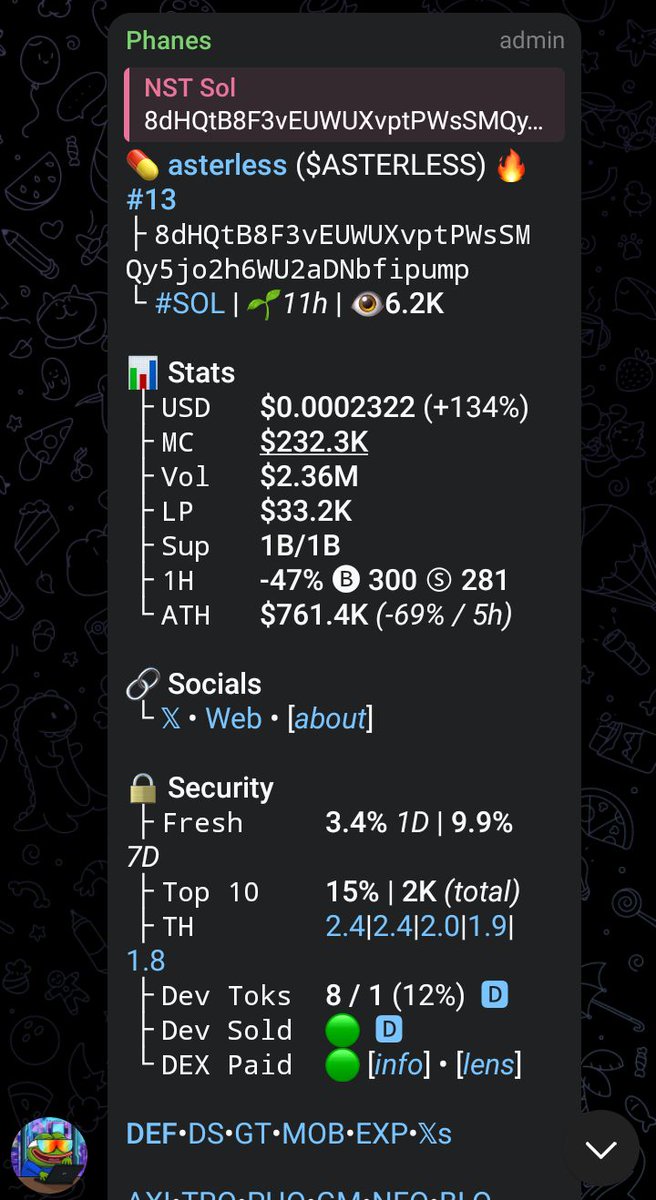Open the asterless token name link
656x1200 pixels.
(x=227, y=165)
